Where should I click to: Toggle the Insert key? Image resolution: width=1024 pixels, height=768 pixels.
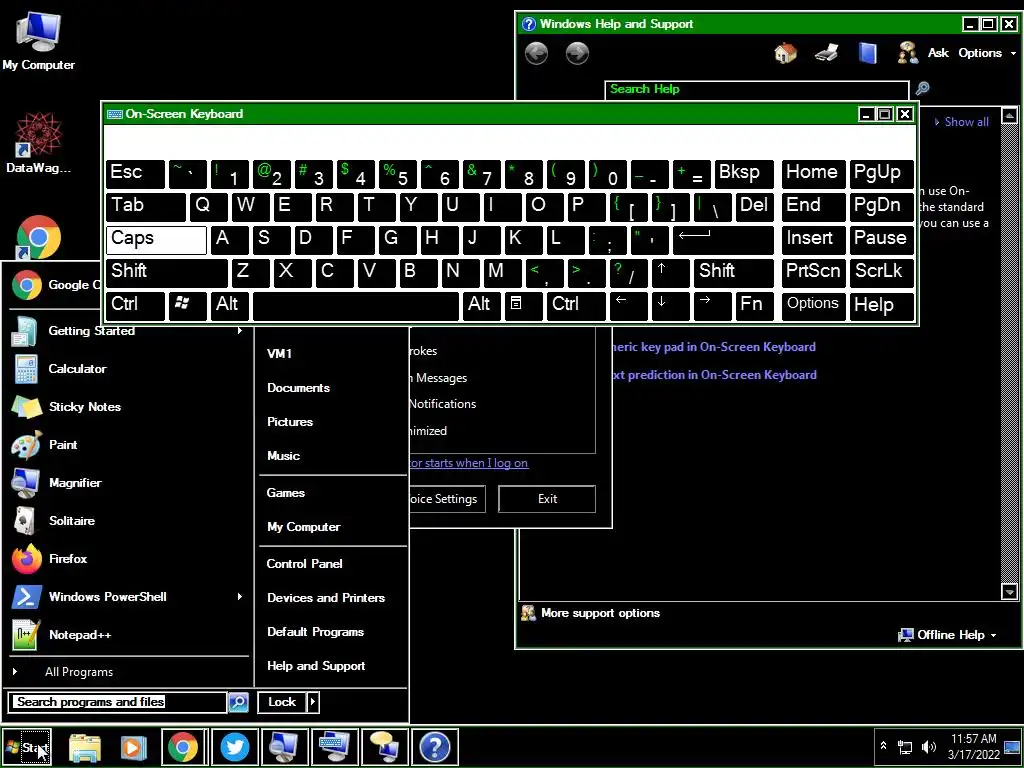(x=813, y=239)
